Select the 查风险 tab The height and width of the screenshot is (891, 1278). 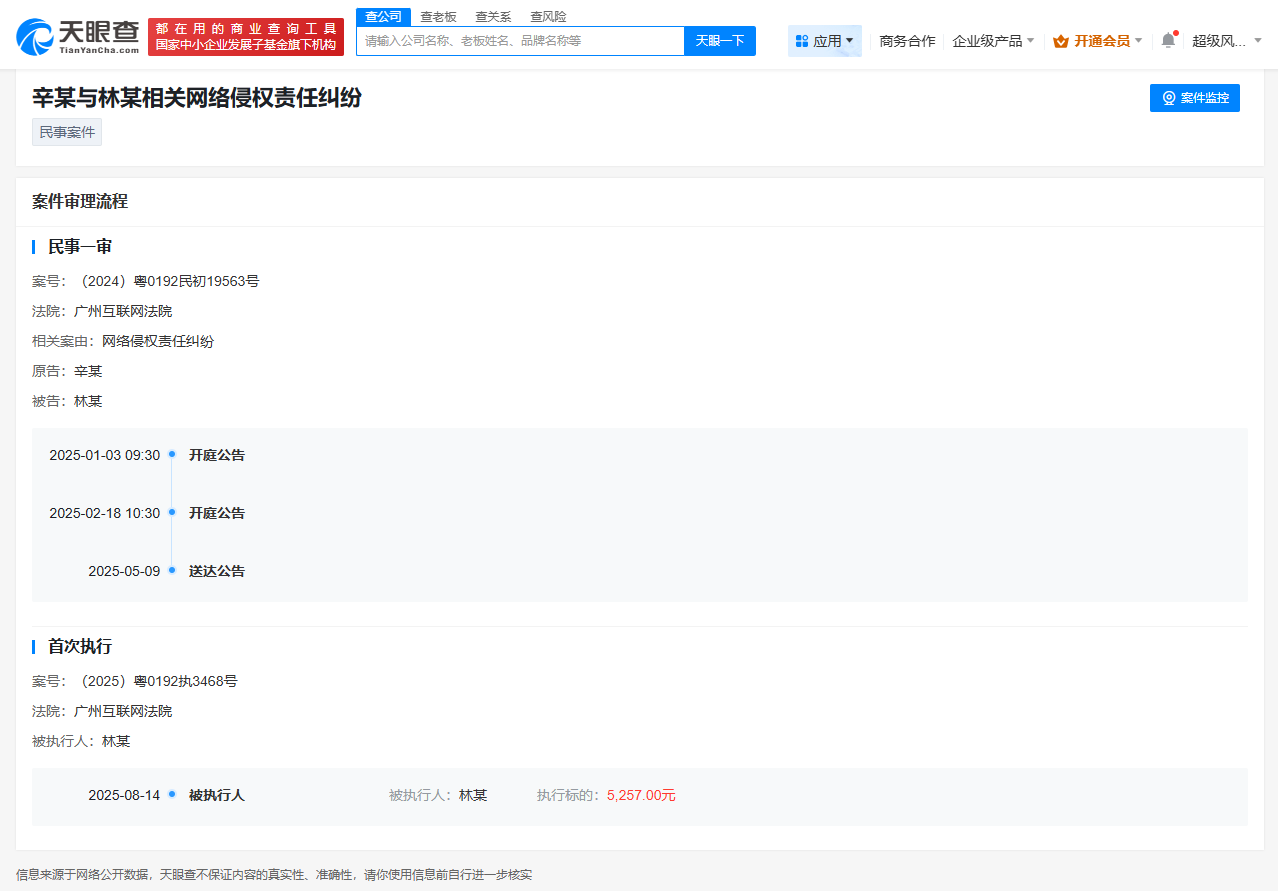pyautogui.click(x=548, y=16)
